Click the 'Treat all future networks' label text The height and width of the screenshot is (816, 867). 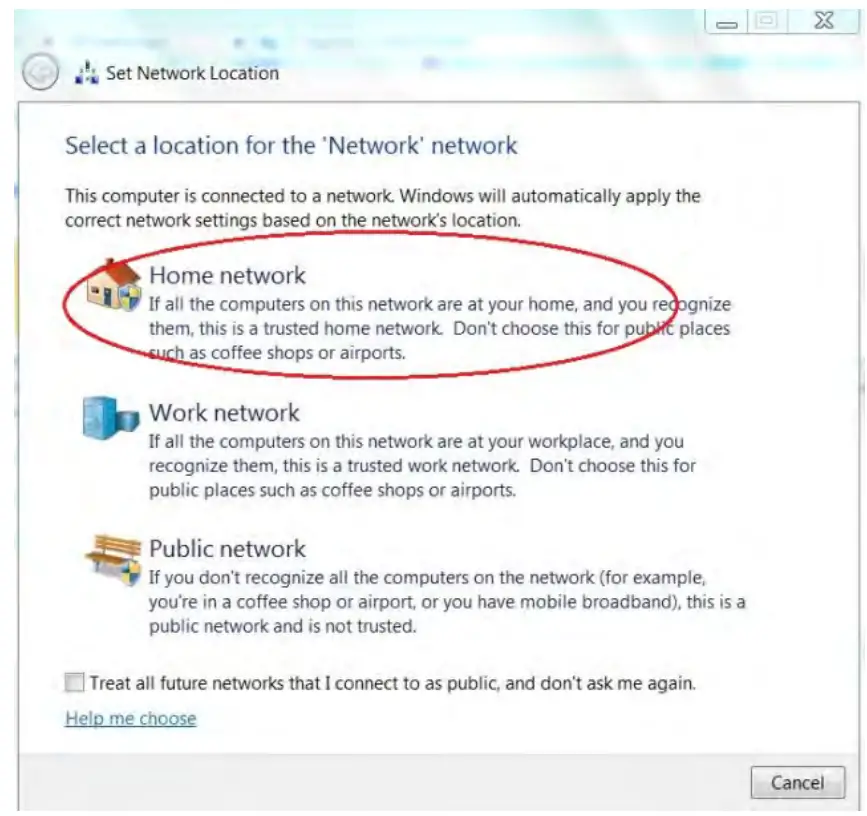tap(393, 683)
